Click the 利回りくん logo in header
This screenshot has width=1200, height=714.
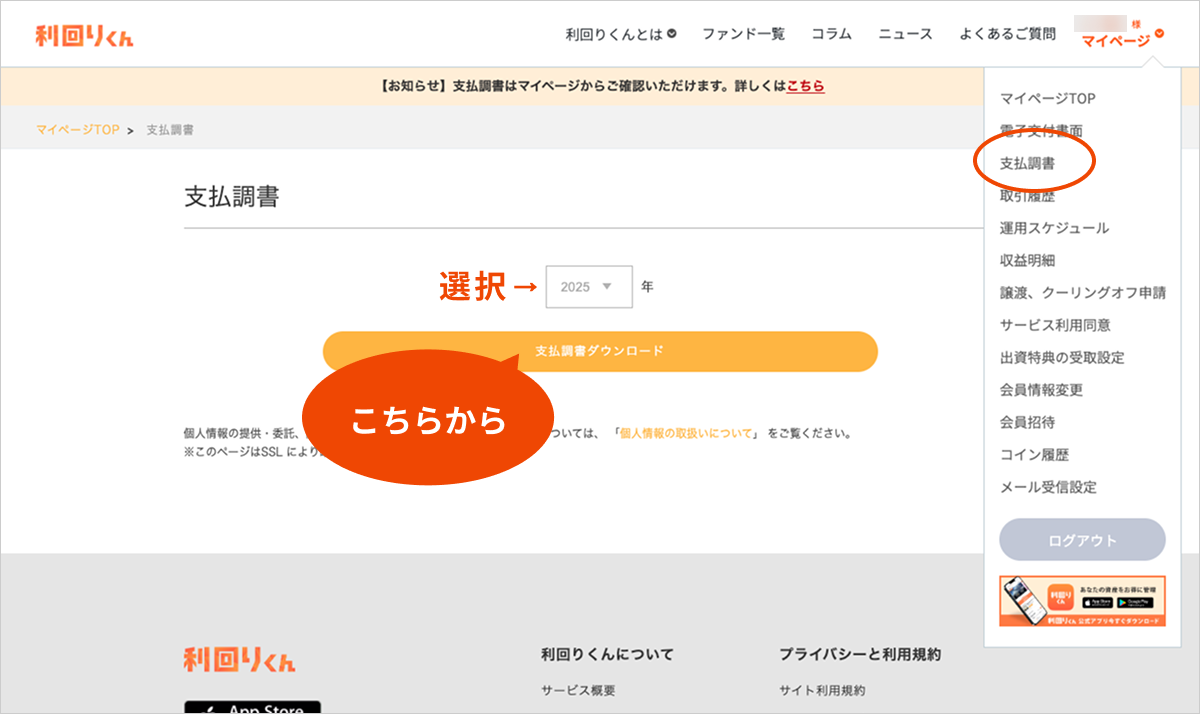tap(84, 36)
